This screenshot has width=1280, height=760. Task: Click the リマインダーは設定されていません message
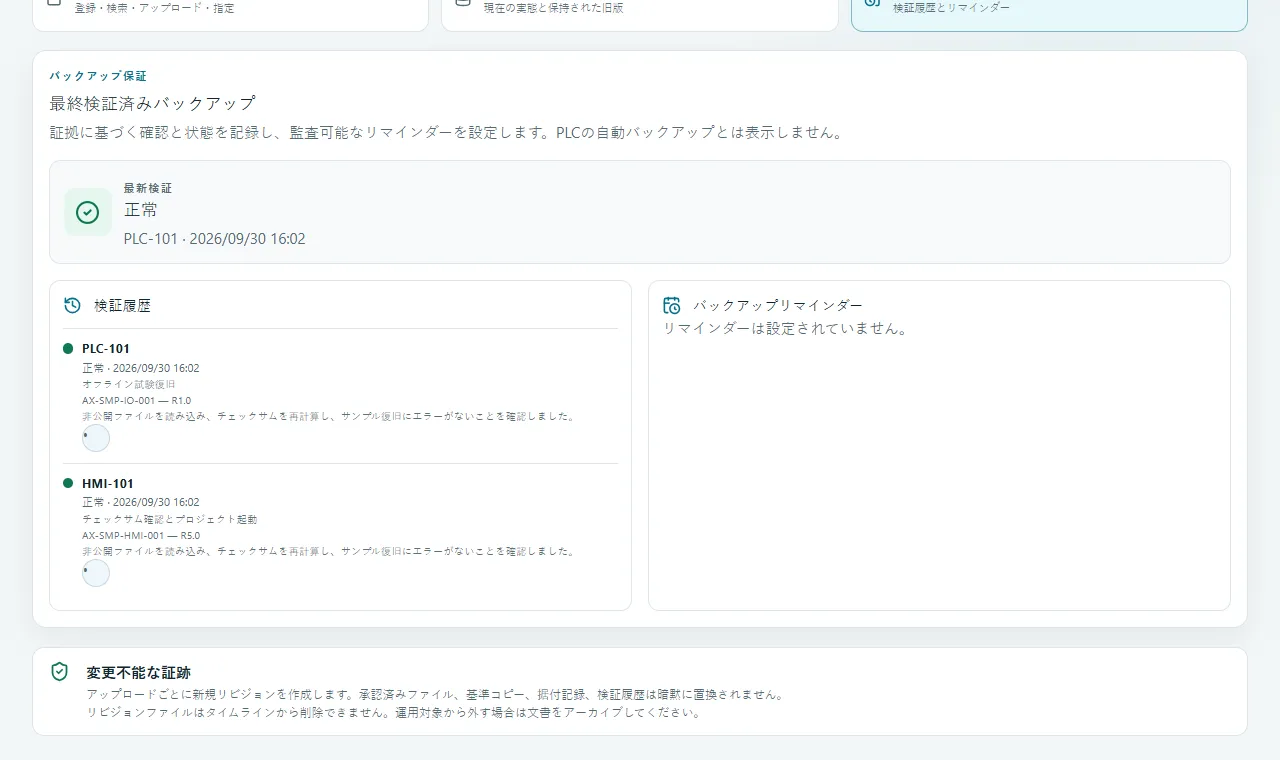[x=786, y=328]
